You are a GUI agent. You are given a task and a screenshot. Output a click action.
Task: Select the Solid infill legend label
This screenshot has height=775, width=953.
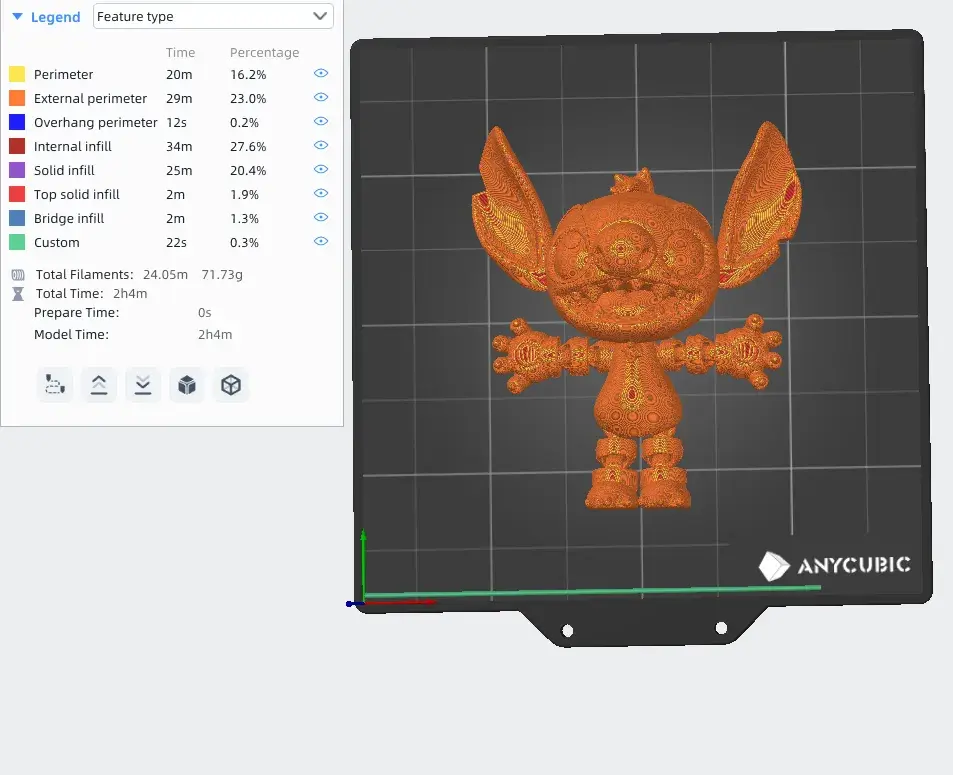64,170
